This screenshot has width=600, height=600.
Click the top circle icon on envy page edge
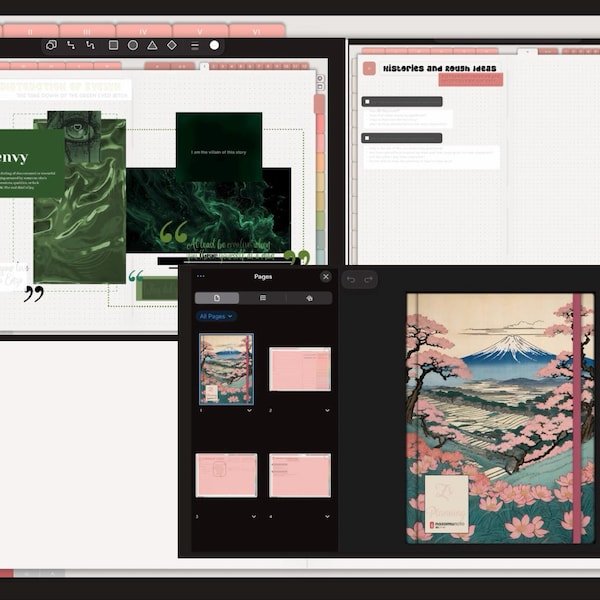(320, 78)
